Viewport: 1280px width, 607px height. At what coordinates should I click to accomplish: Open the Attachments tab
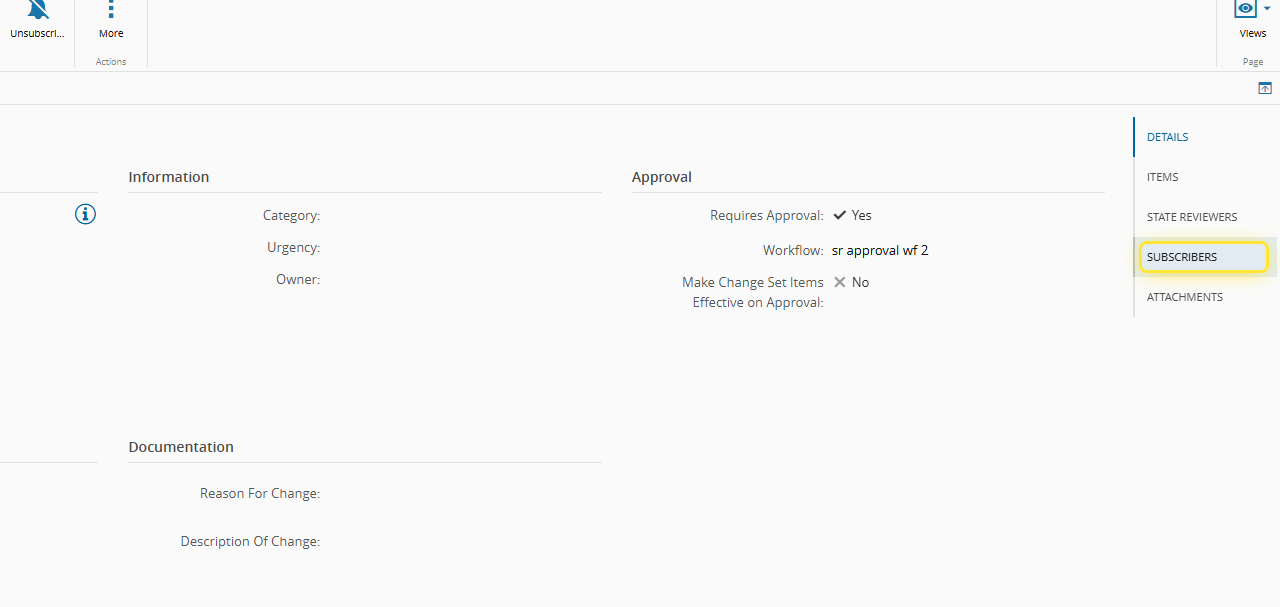(1184, 297)
